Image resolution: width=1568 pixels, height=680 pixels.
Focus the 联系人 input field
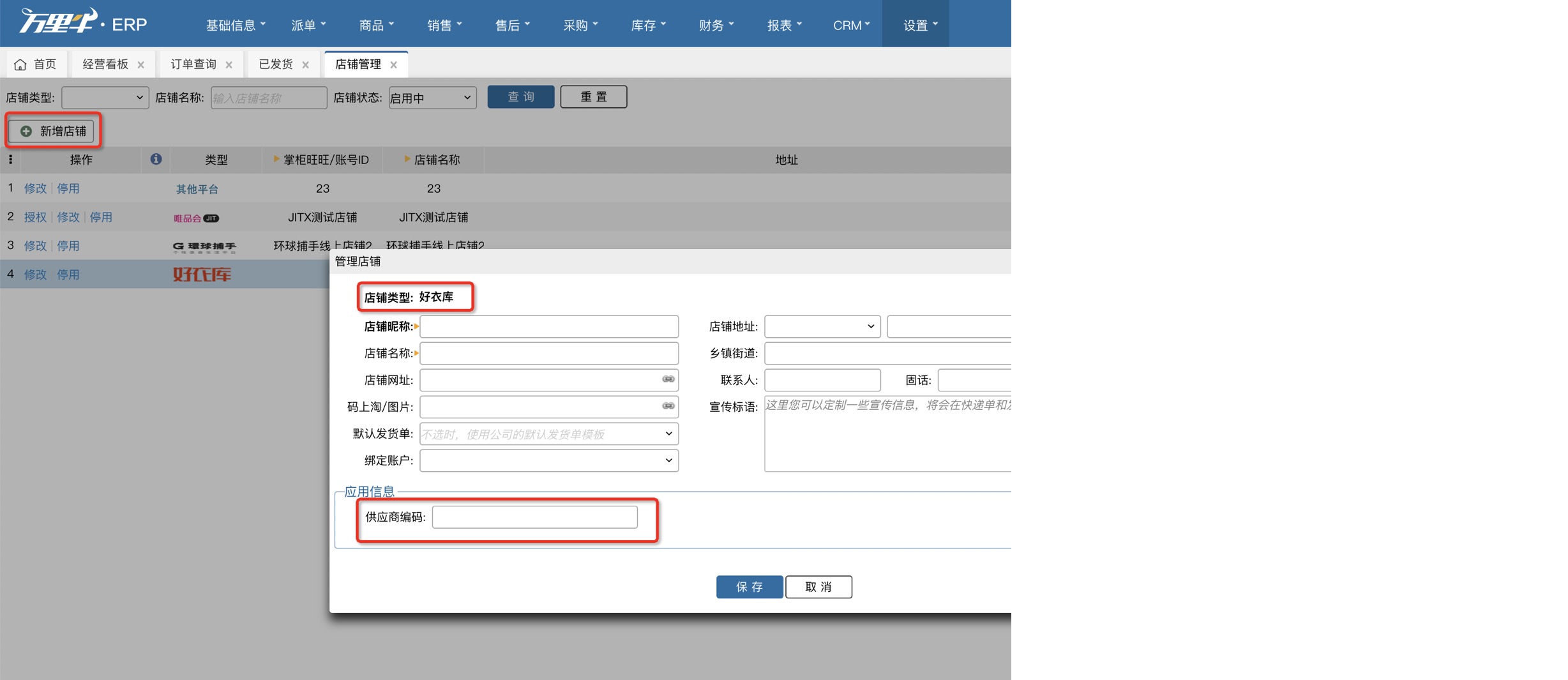[x=822, y=380]
